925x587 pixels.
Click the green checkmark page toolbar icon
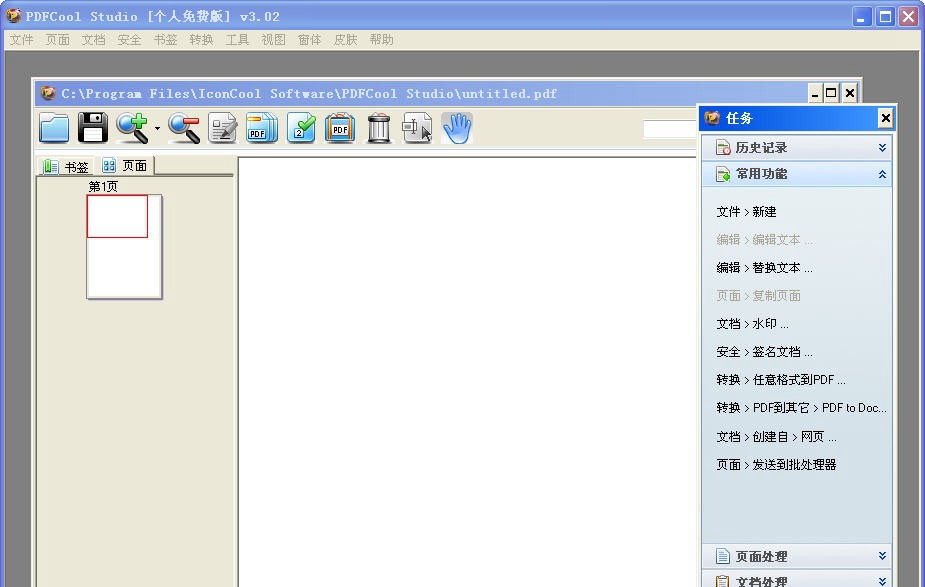click(x=301, y=128)
